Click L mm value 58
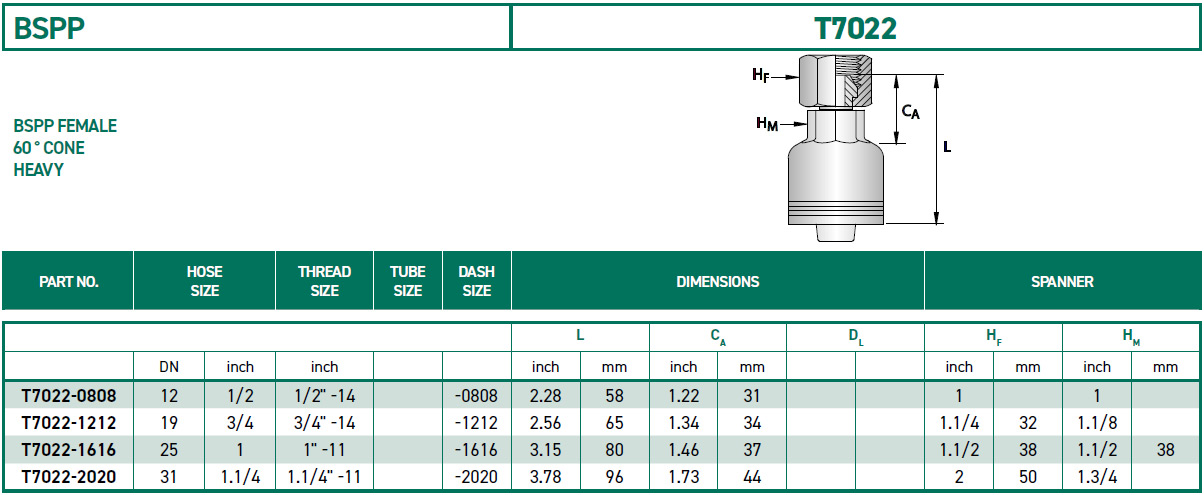The width and height of the screenshot is (1204, 495). pos(614,395)
